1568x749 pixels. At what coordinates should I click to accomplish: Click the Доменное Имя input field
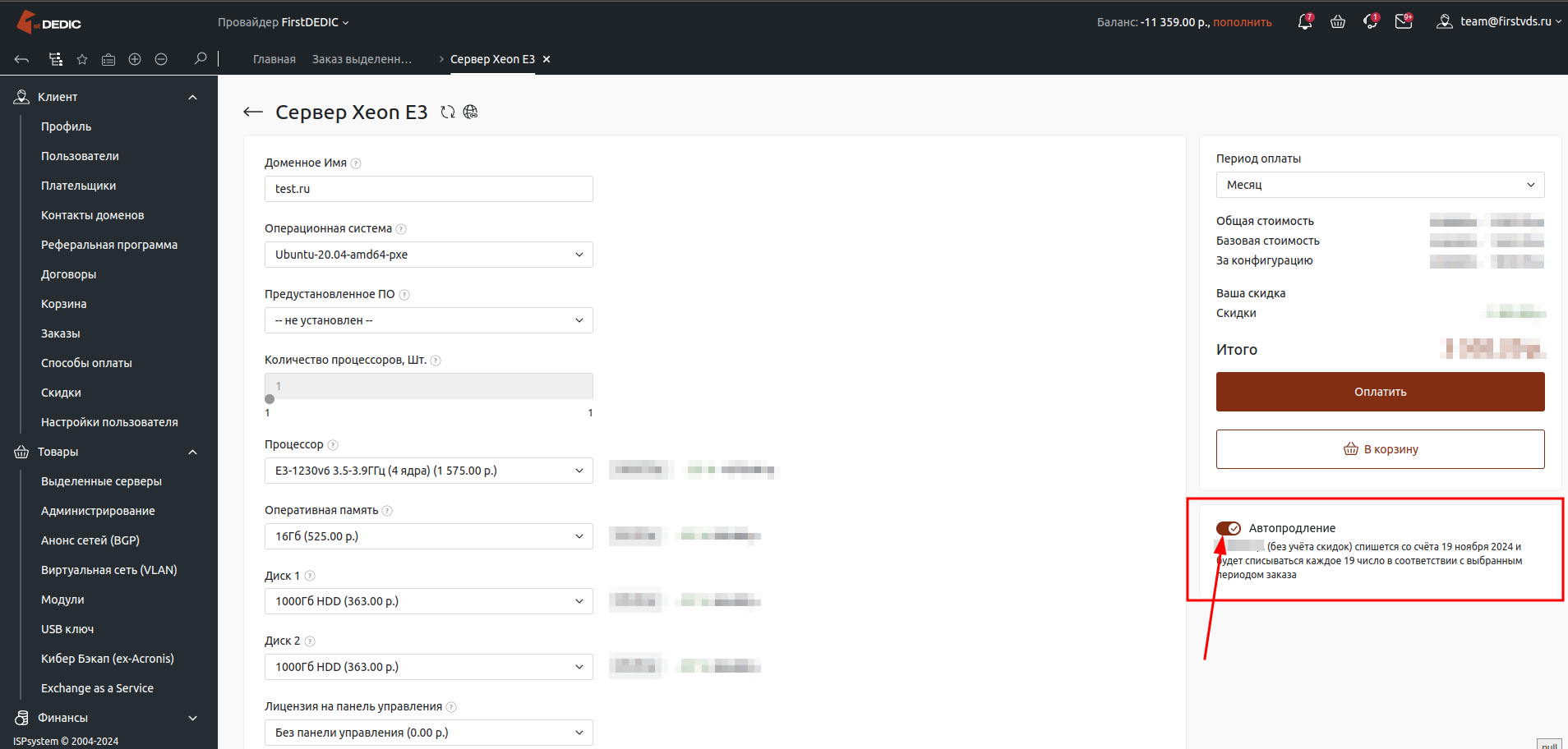pyautogui.click(x=429, y=189)
